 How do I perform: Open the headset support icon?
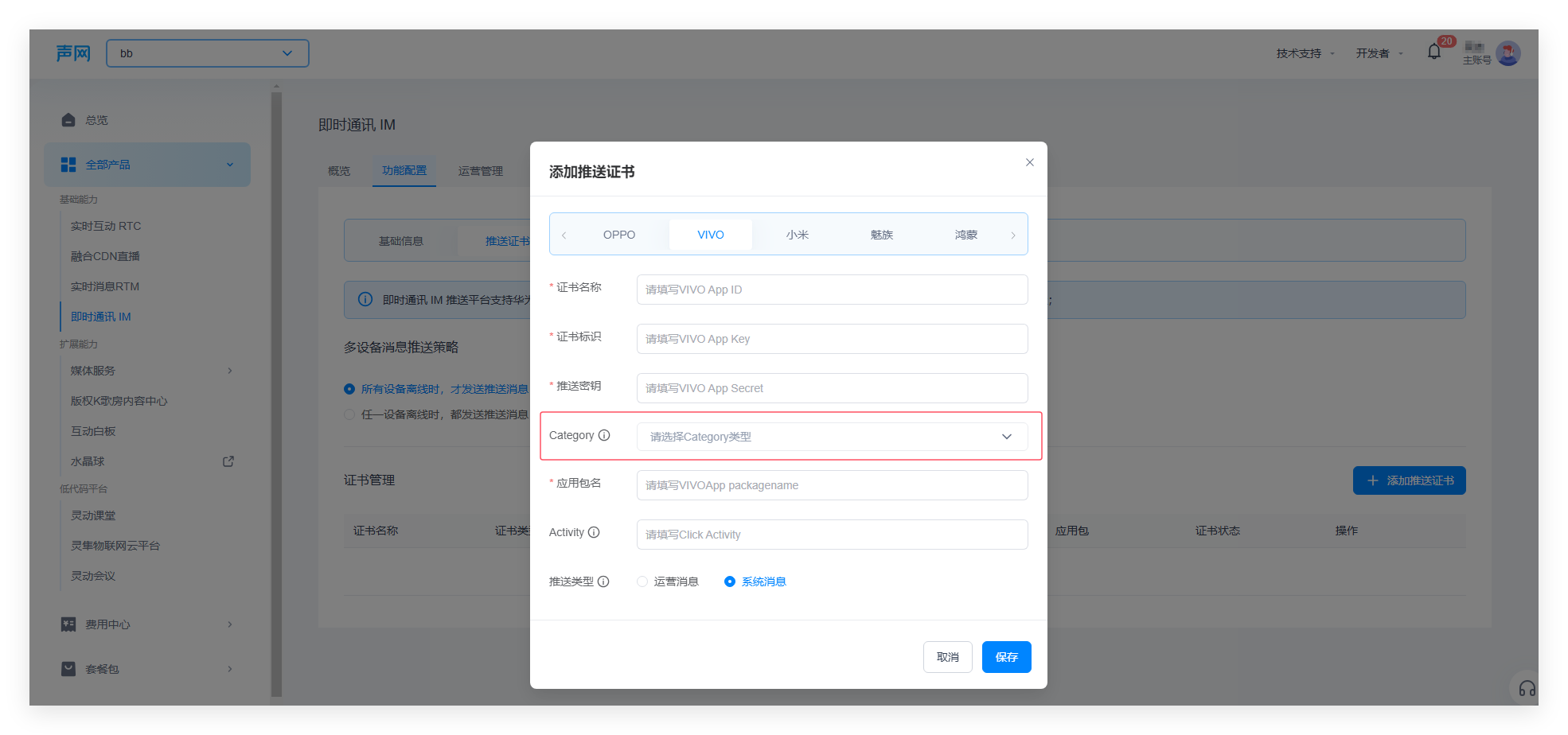[x=1527, y=689]
